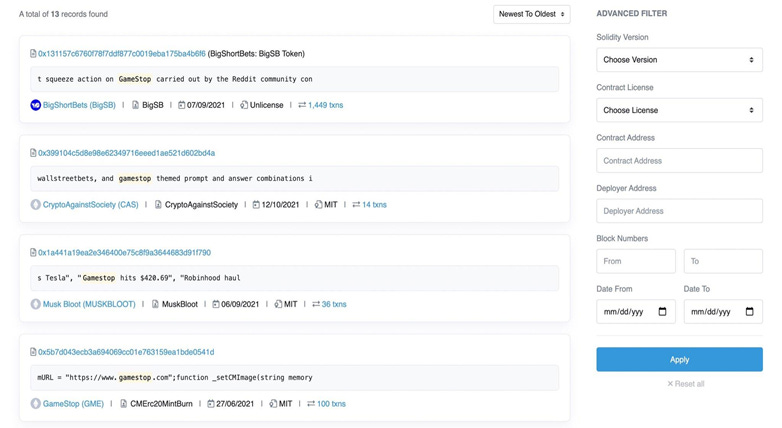Open contract address 0x1a441a19ea2e346400e75c8f9a3644683d91f790
This screenshot has height=428, width=782.
124,253
